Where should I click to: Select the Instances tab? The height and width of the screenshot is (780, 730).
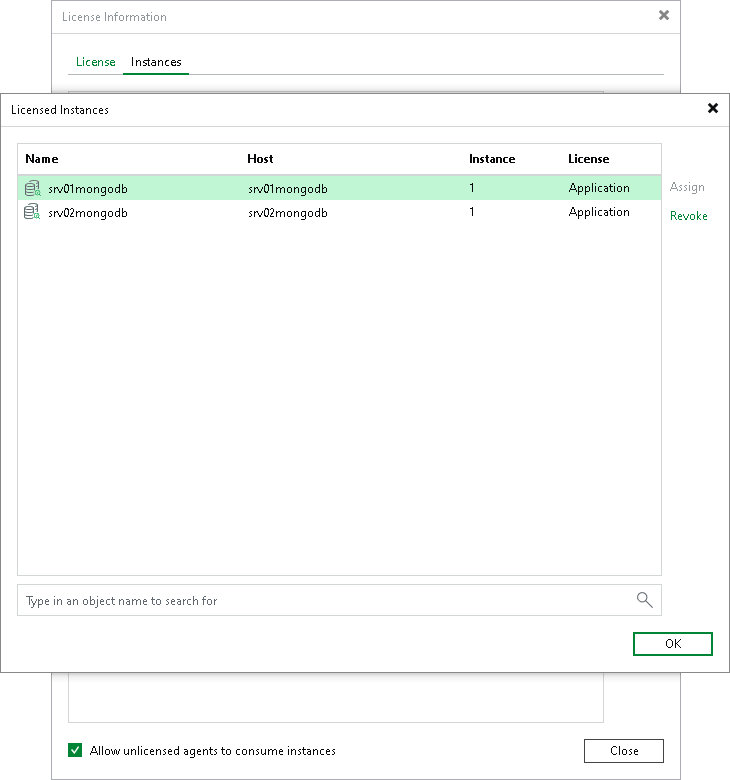point(156,62)
